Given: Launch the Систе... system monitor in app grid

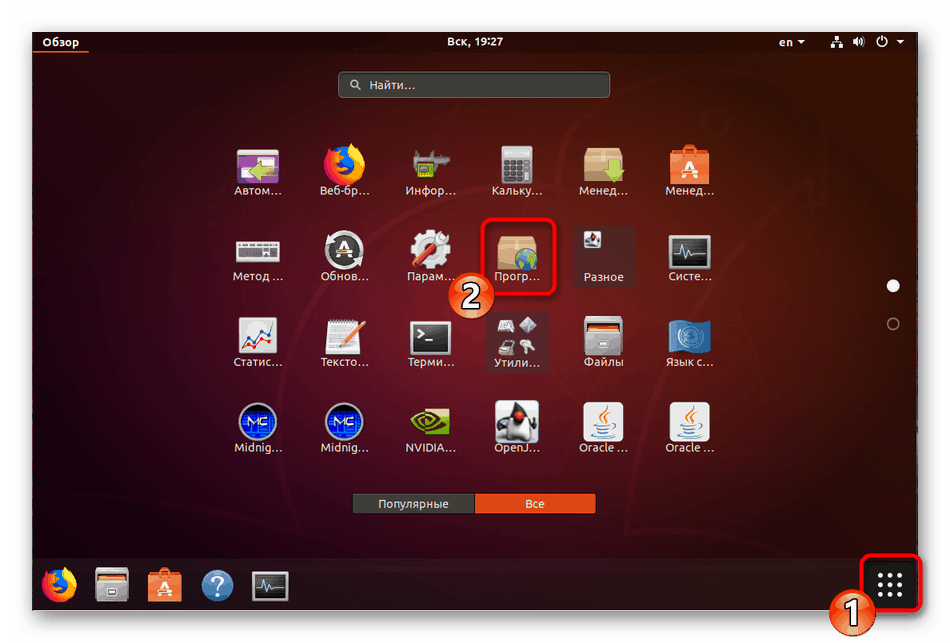Looking at the screenshot, I should [x=689, y=258].
